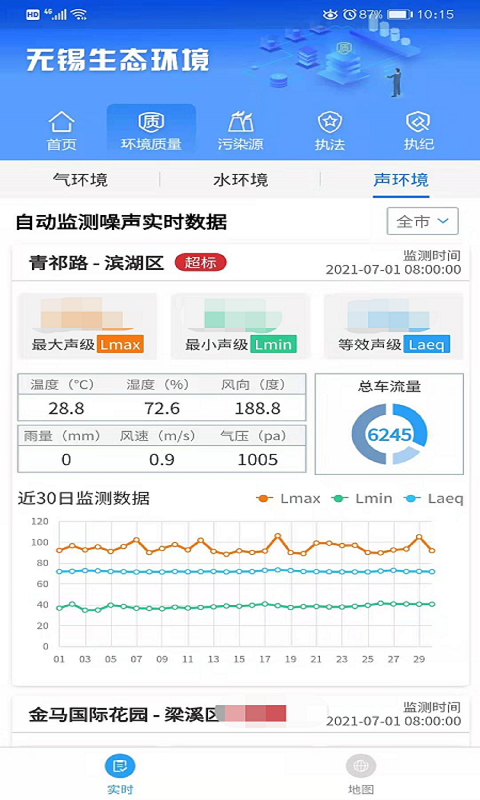Tap the eye comfort status icon

(x=330, y=14)
